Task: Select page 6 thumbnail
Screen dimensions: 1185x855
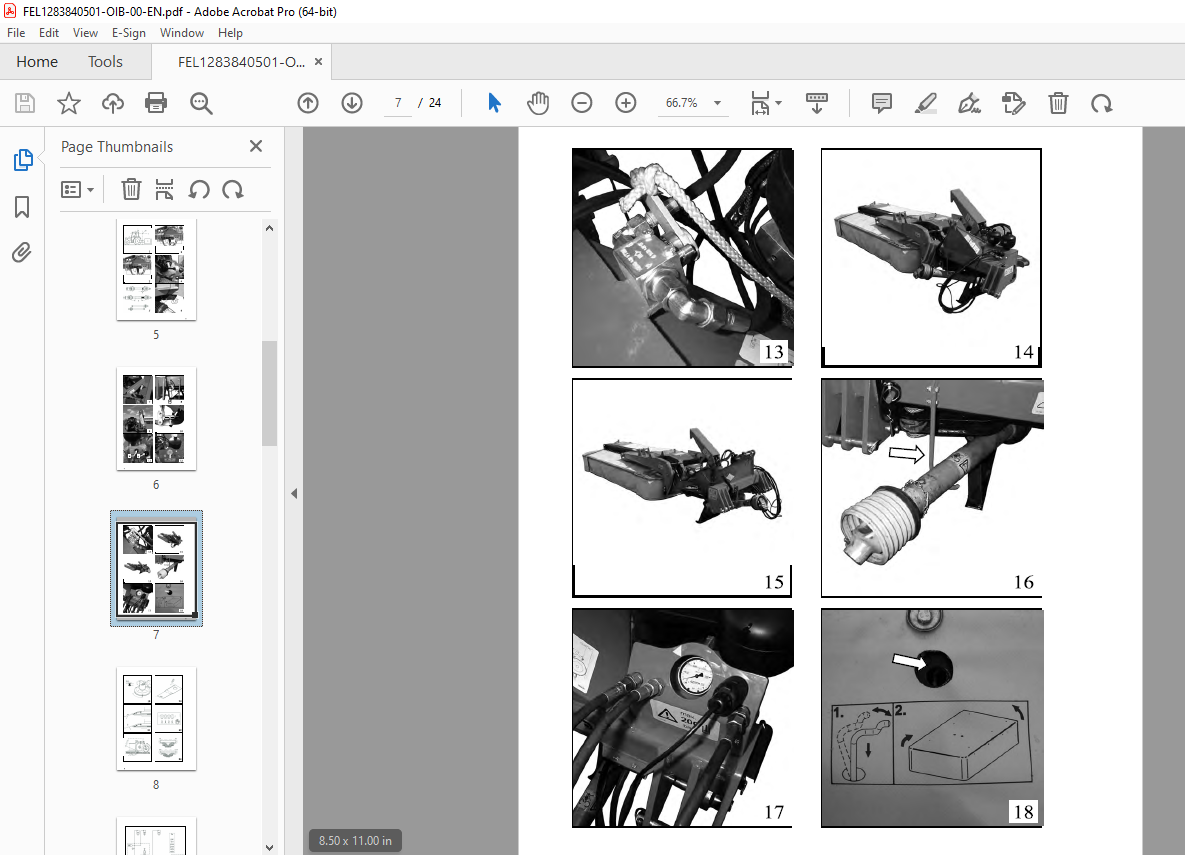Action: coord(156,419)
